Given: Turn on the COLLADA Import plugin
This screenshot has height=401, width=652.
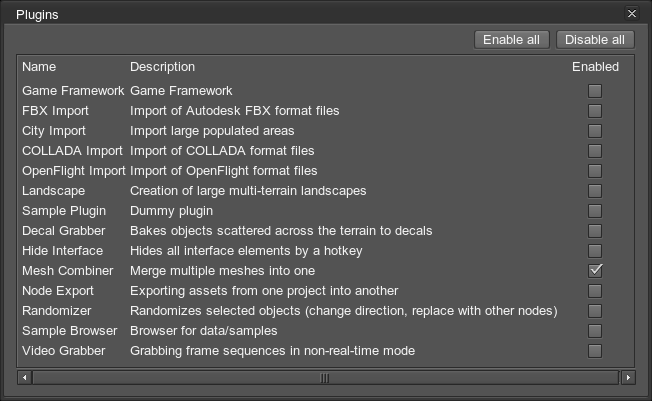Looking at the screenshot, I should (595, 151).
